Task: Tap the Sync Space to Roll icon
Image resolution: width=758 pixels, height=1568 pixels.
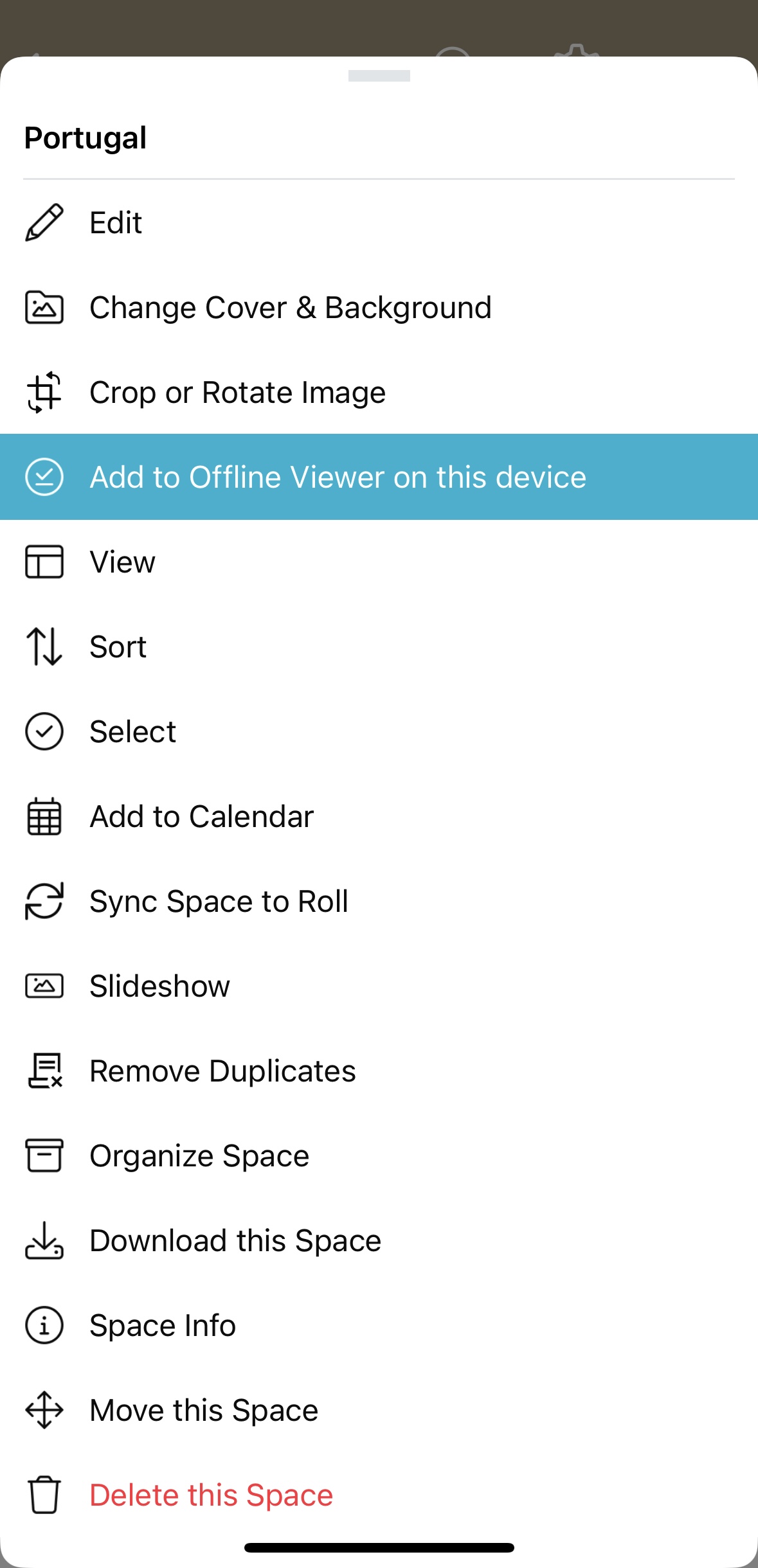Action: click(44, 901)
